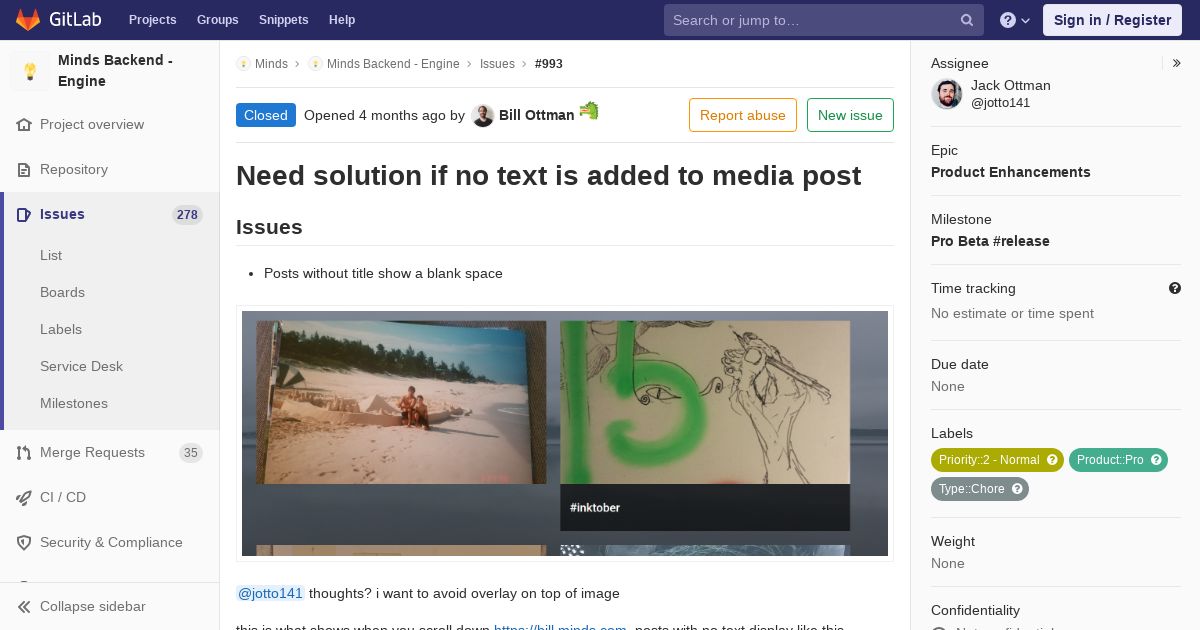Click Bill Ottman's author avatar
The image size is (1200, 630).
point(483,116)
